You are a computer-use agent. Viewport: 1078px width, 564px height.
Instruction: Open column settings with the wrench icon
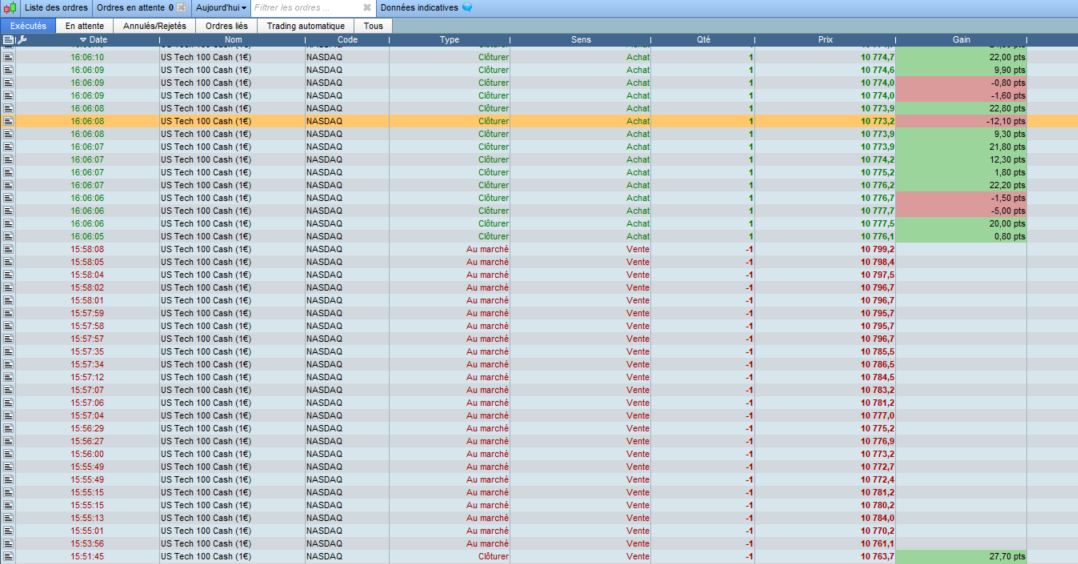pyautogui.click(x=22, y=40)
